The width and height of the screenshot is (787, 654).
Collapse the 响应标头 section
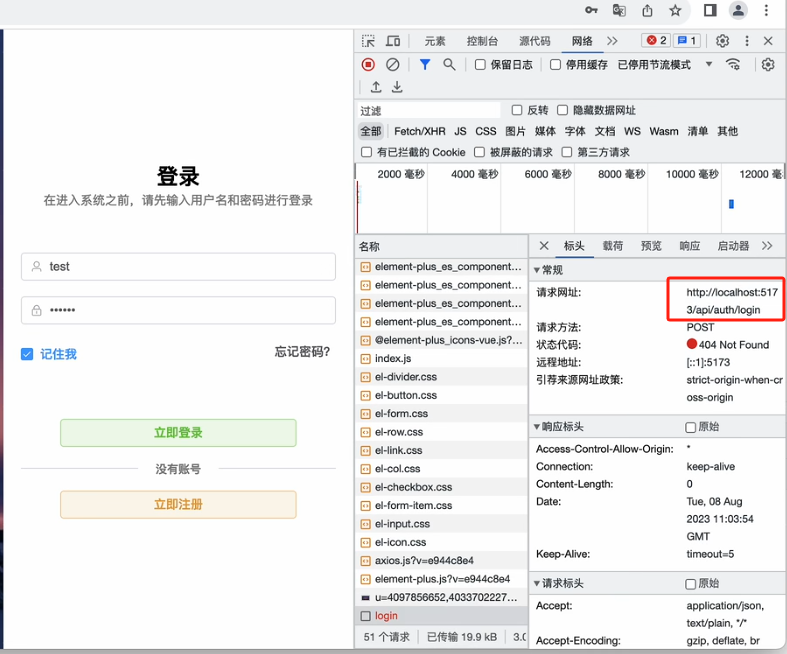[537, 427]
